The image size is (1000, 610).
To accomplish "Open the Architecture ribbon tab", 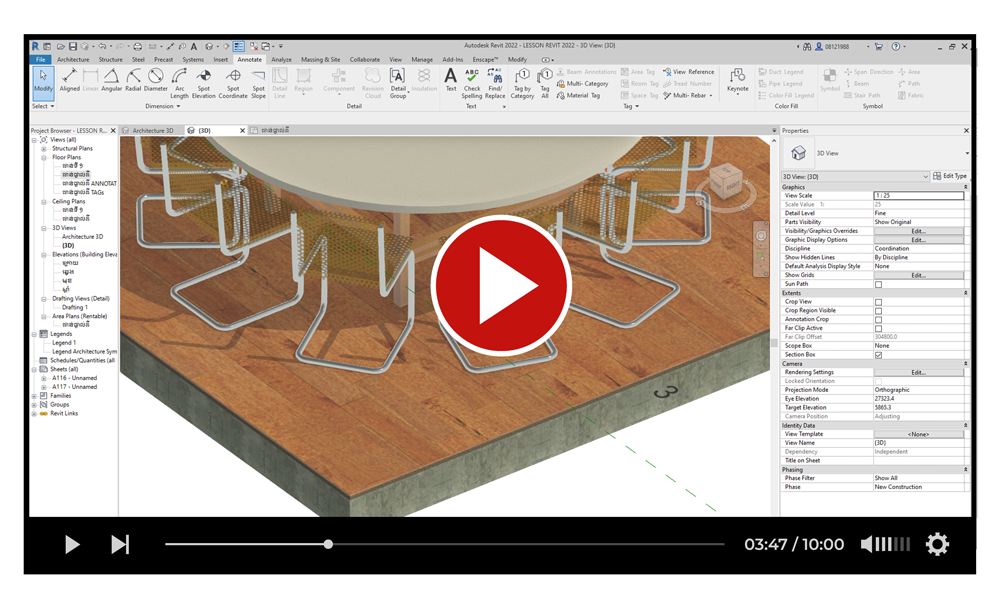I will tap(73, 60).
